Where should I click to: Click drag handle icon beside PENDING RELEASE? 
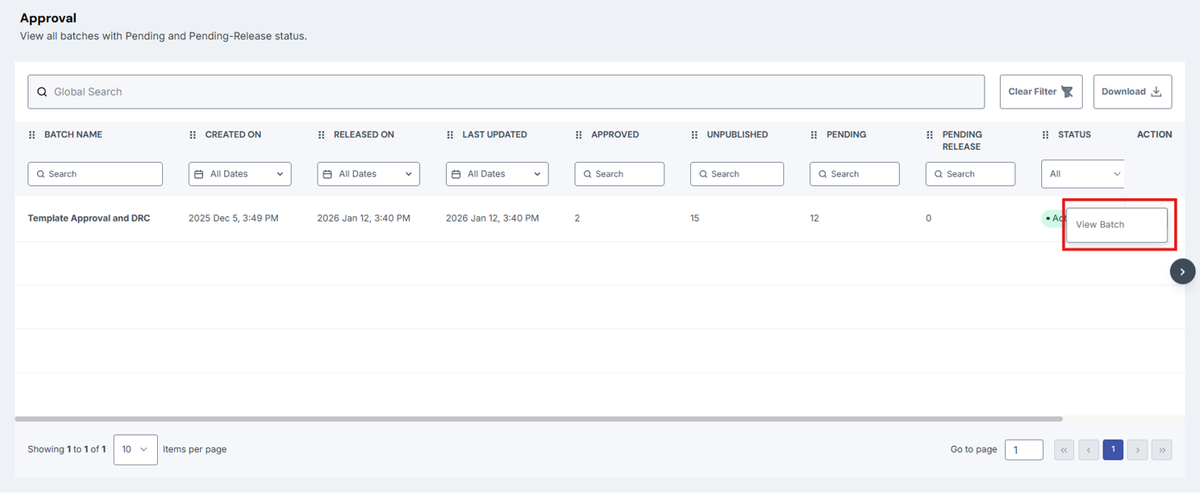pyautogui.click(x=930, y=135)
